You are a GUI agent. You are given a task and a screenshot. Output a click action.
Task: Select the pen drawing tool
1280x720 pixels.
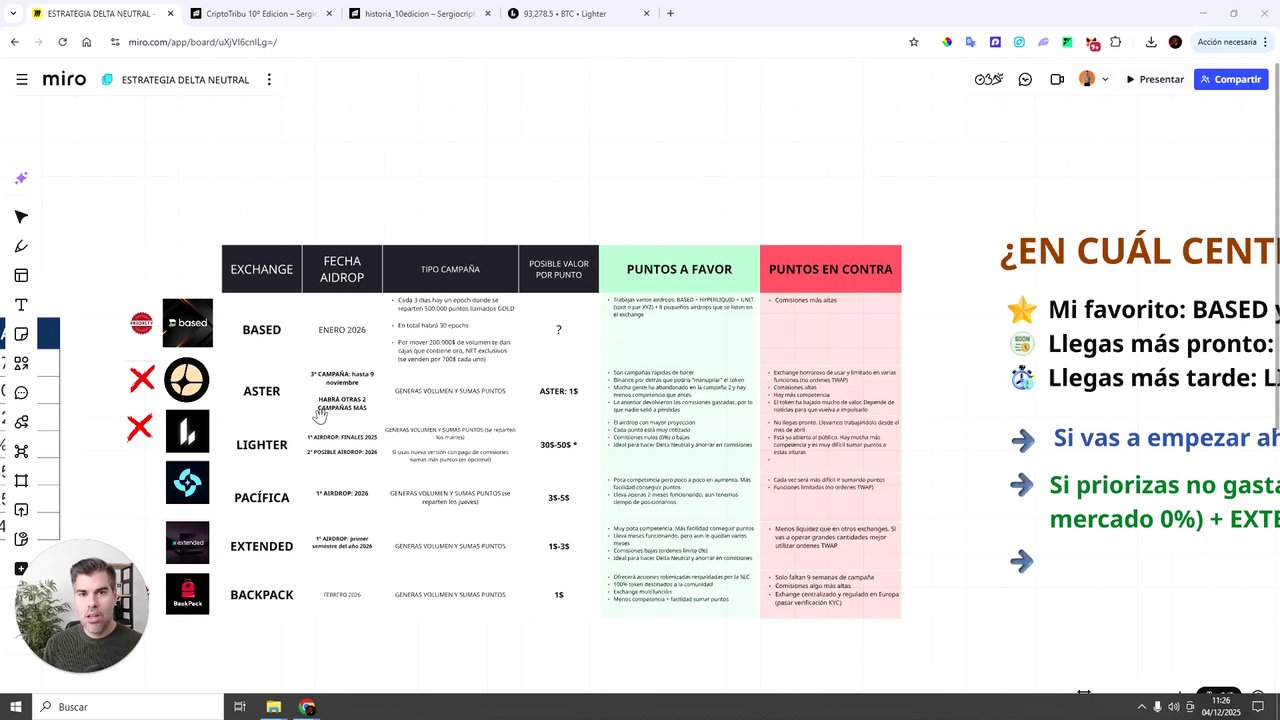[x=21, y=246]
